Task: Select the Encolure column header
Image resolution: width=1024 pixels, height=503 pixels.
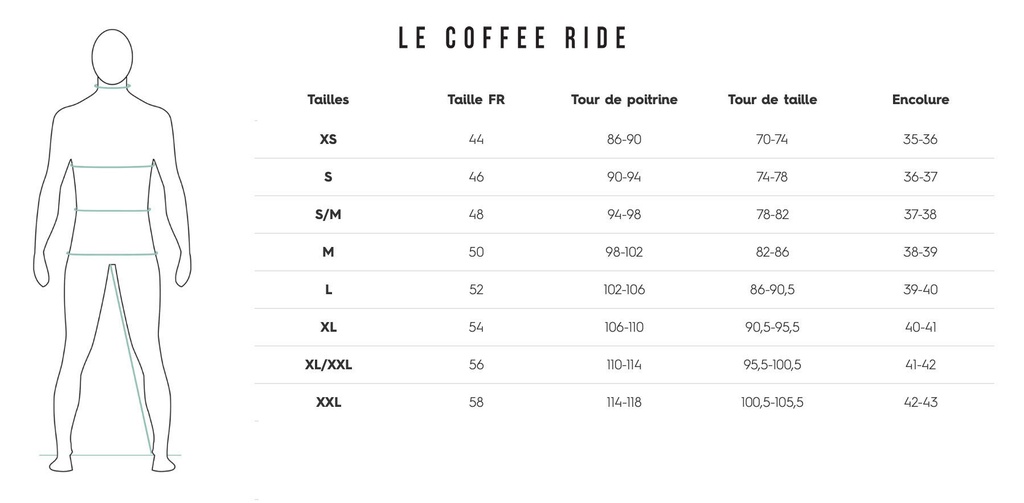Action: [920, 100]
